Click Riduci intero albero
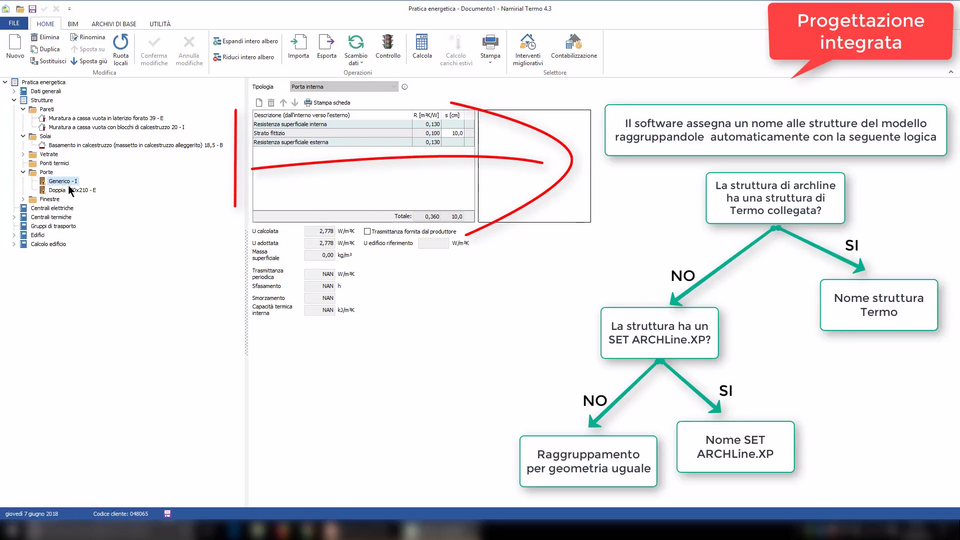 244,57
